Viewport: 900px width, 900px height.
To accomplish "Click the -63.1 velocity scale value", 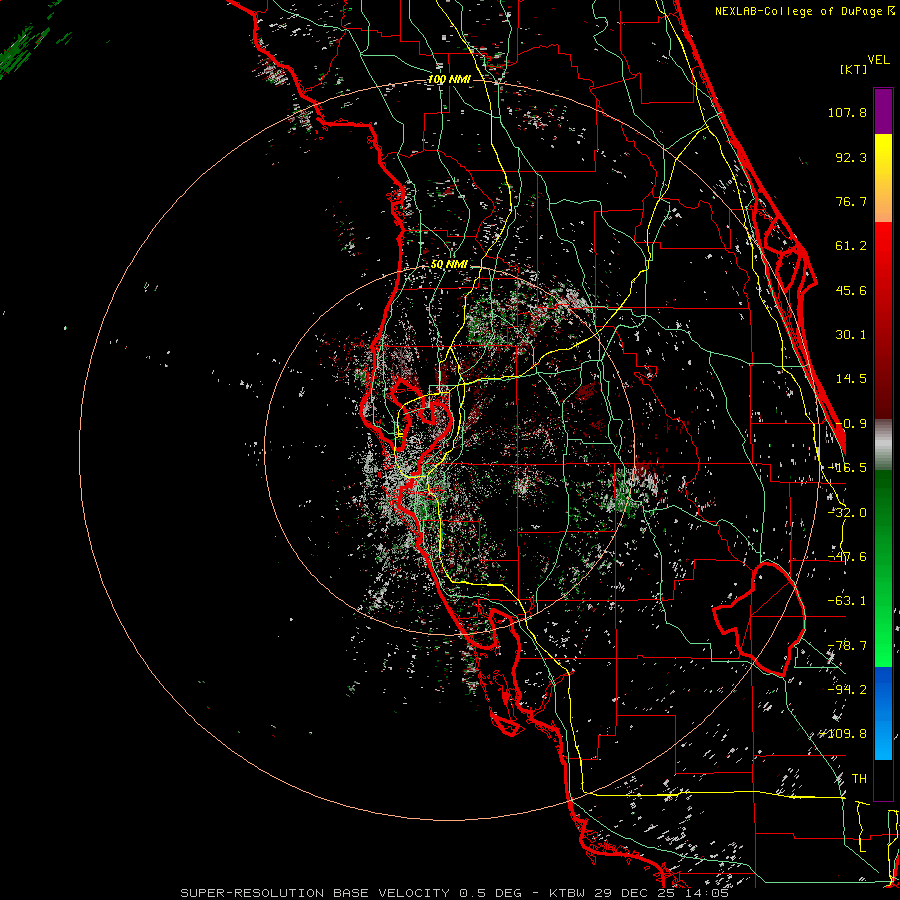I will pyautogui.click(x=847, y=601).
